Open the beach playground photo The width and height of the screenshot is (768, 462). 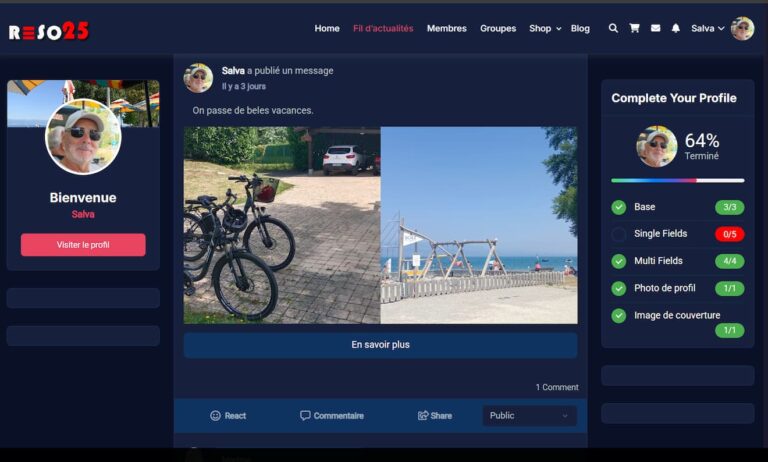point(479,225)
